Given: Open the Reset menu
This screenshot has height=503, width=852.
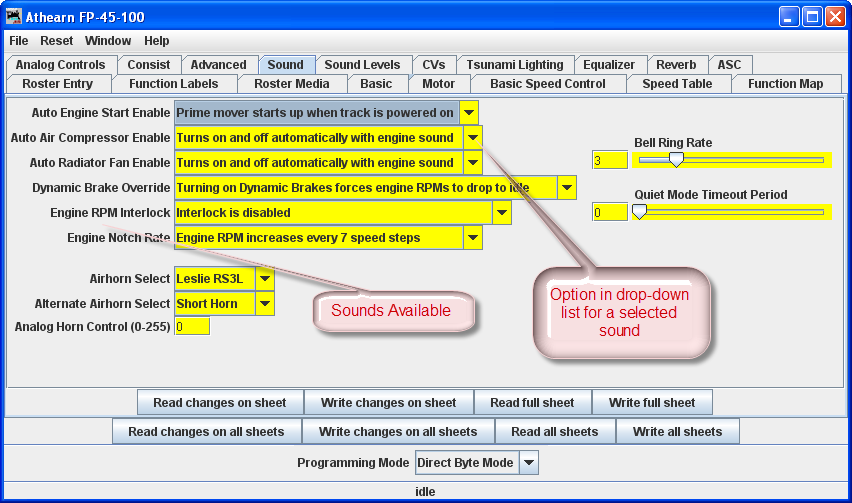Looking at the screenshot, I should [56, 41].
